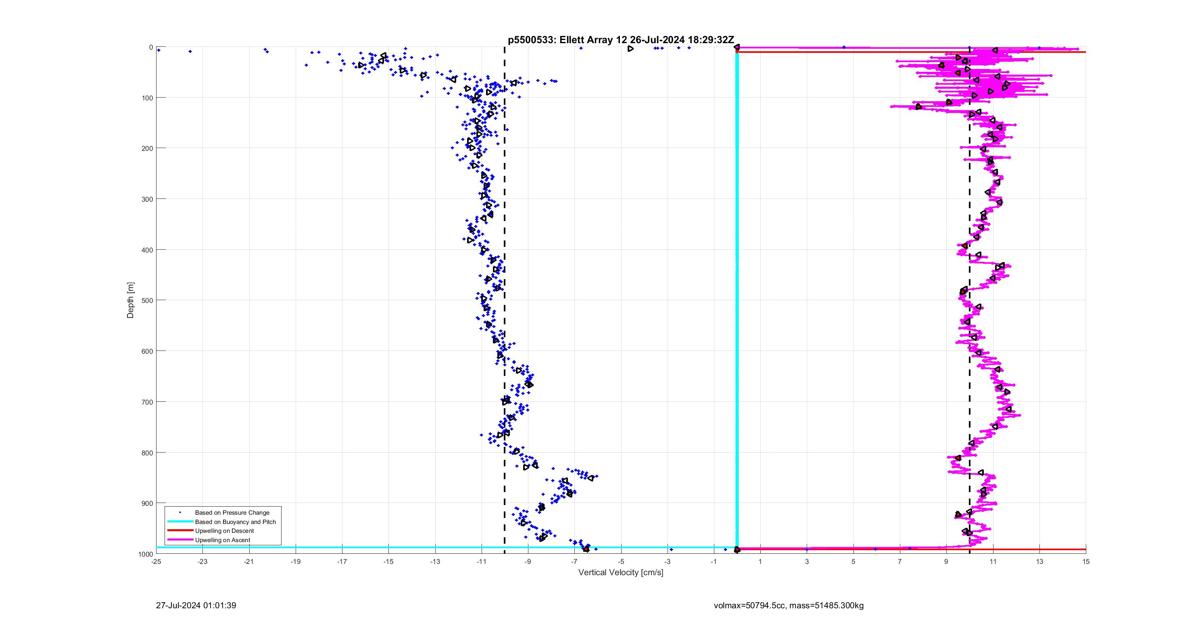The width and height of the screenshot is (1200, 622).
Task: Select legend entry Based on Buoyancy and Pitch
Action: [x=234, y=521]
